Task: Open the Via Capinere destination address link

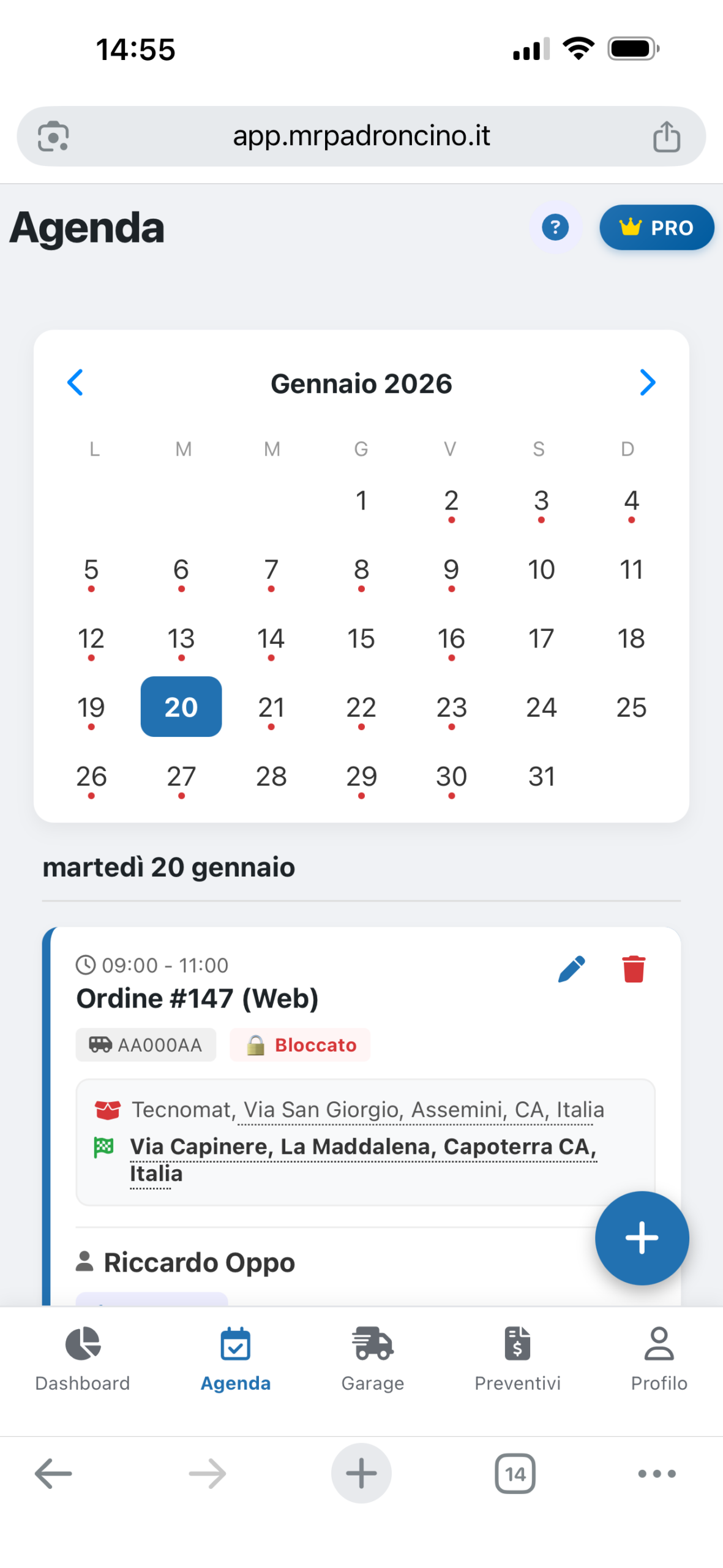Action: pos(362,1147)
